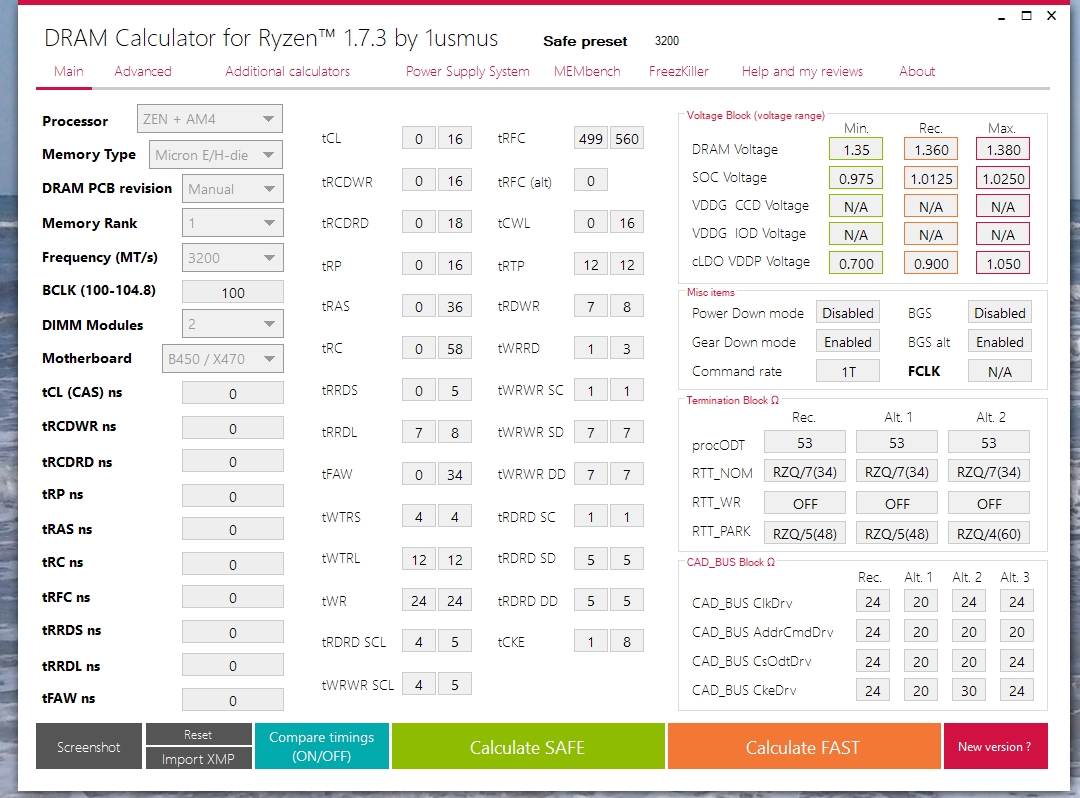The image size is (1080, 798).
Task: Click the Calculate SAFE button
Action: pos(528,746)
